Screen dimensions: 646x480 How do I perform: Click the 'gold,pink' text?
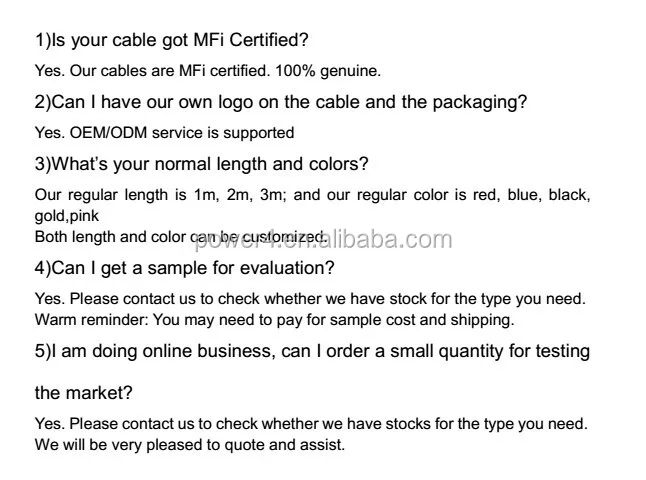click(67, 215)
